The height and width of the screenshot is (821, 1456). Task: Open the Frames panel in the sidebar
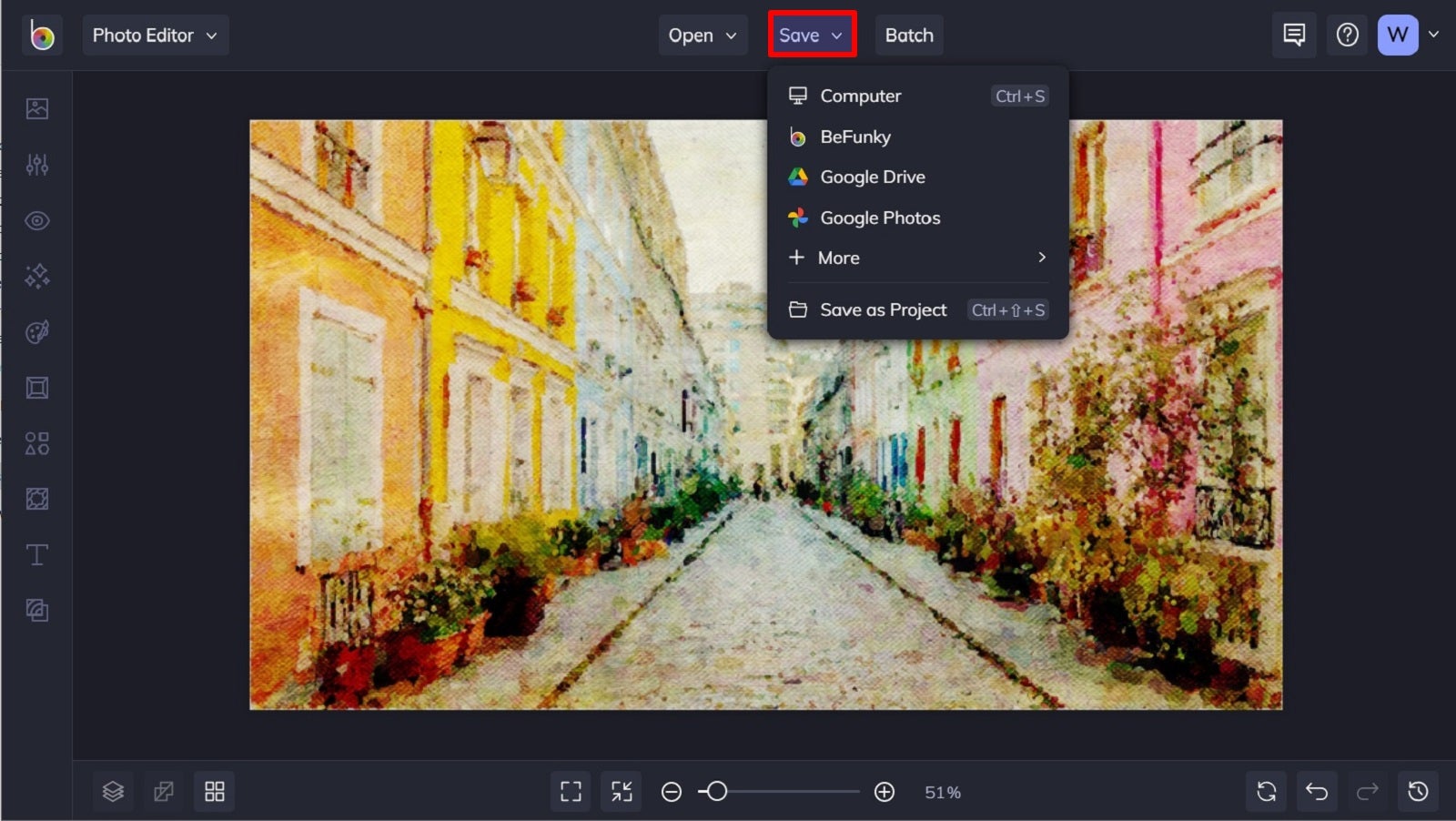coord(36,387)
